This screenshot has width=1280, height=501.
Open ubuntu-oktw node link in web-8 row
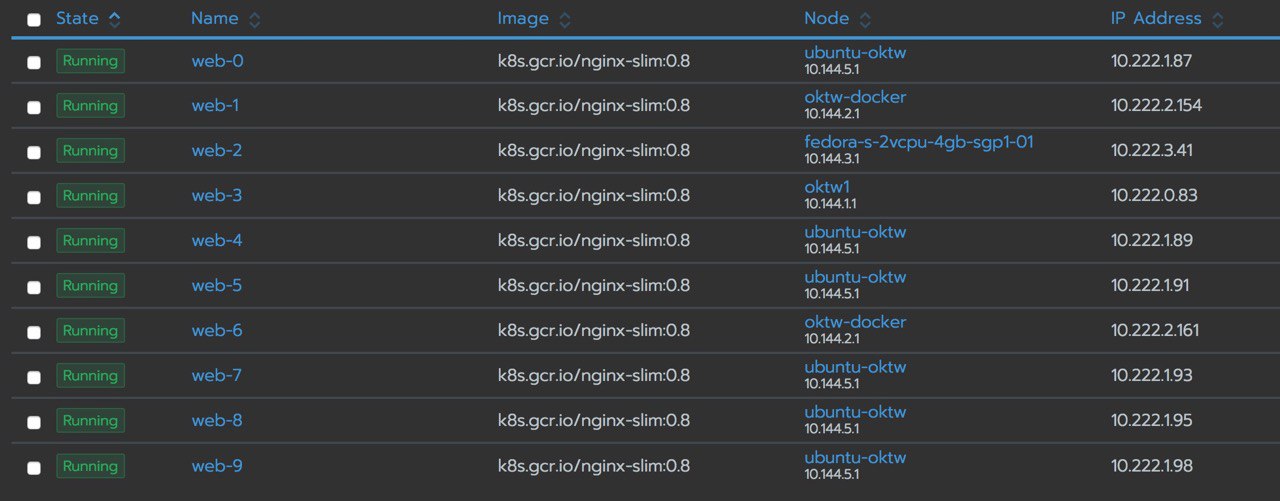pyautogui.click(x=855, y=413)
